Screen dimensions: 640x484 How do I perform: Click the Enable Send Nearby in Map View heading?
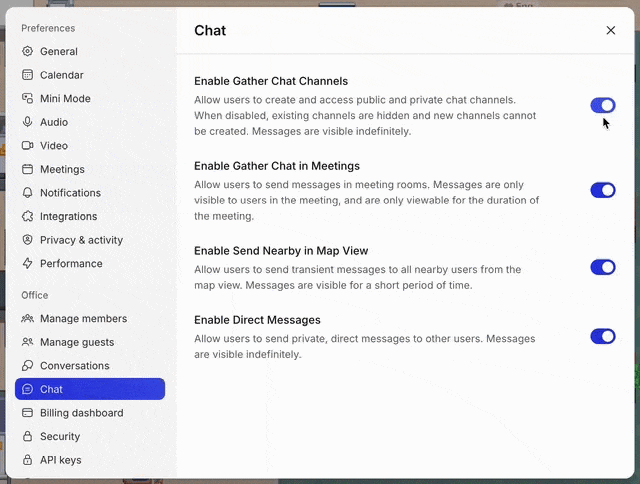[281, 251]
